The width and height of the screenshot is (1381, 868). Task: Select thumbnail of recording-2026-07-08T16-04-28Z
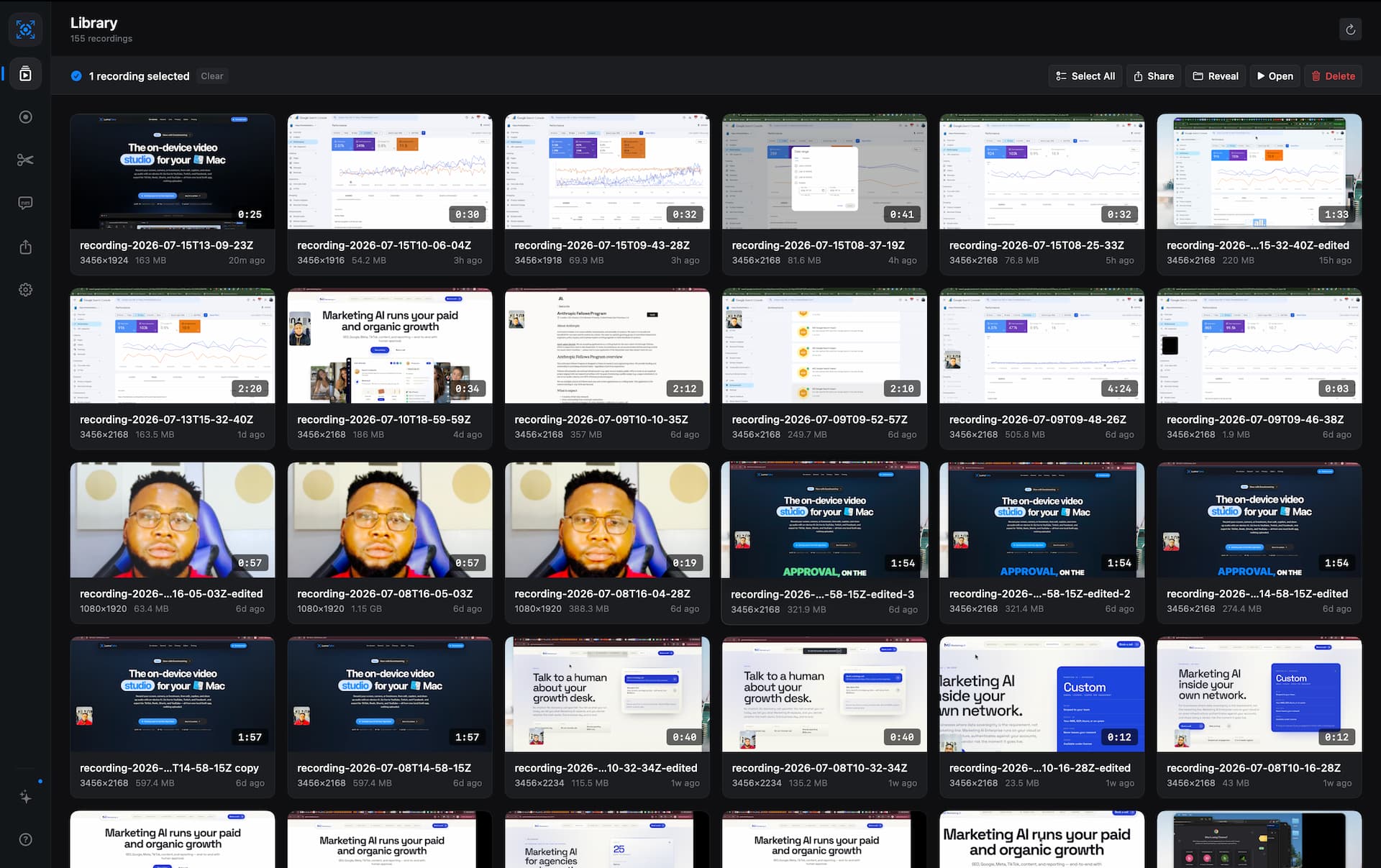point(607,520)
